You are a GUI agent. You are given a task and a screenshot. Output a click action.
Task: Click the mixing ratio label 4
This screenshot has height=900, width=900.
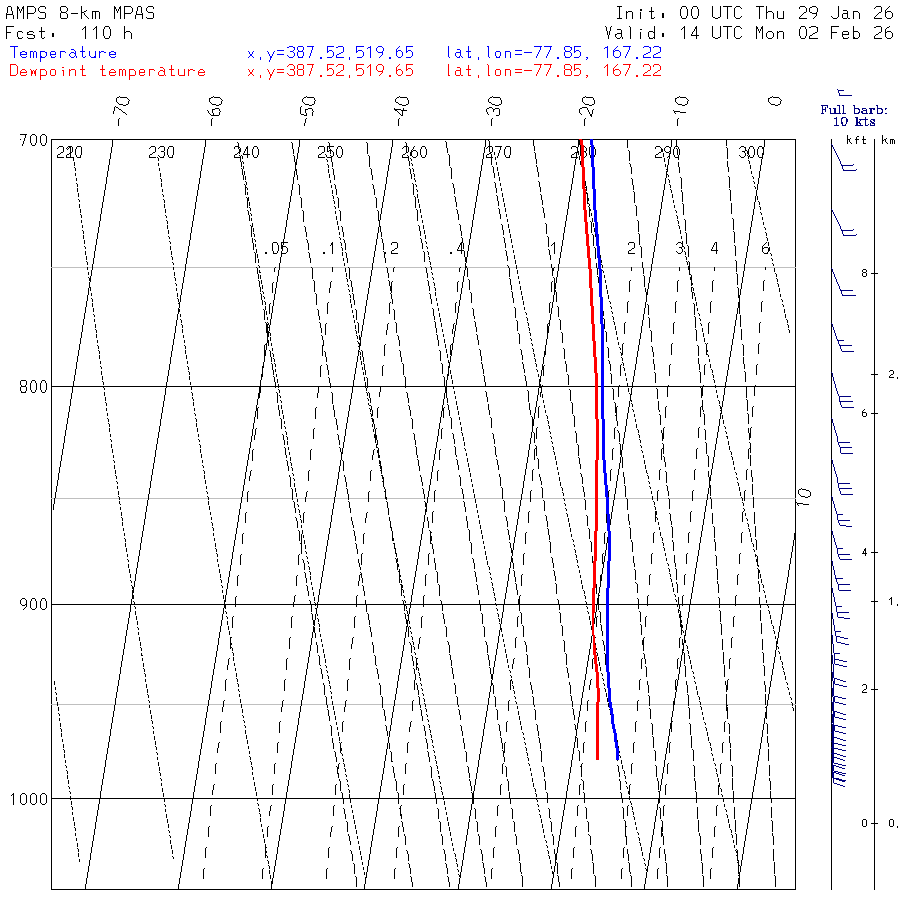point(714,248)
